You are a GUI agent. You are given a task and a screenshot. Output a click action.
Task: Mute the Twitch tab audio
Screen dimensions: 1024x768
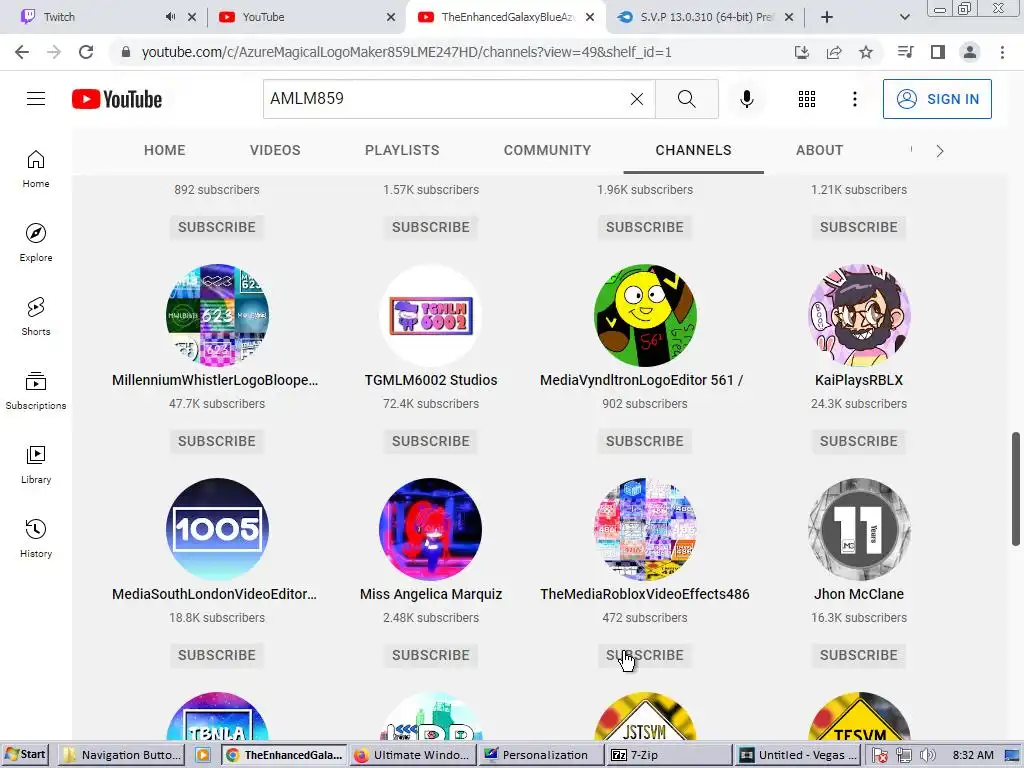[170, 17]
